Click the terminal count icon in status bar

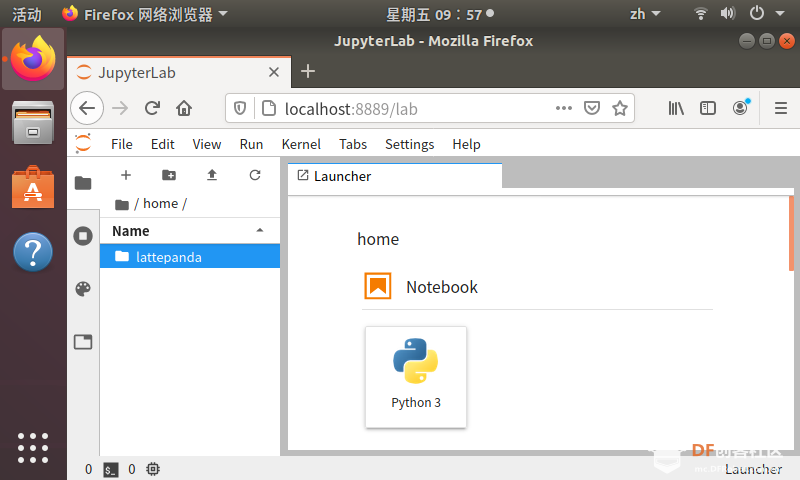[111, 470]
